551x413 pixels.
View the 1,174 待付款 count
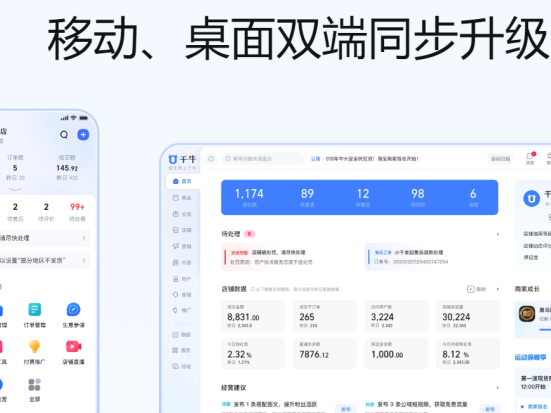point(249,197)
